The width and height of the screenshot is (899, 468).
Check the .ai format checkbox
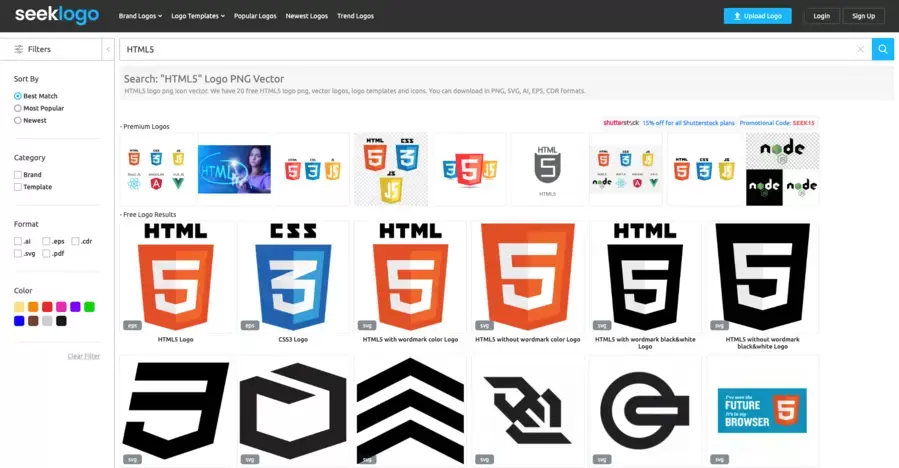(x=18, y=241)
